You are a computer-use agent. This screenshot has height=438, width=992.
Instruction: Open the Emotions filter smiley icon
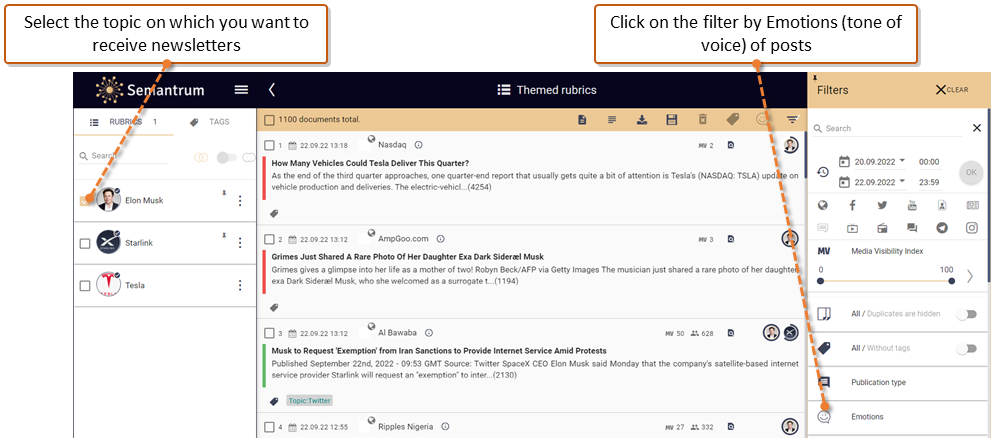[823, 416]
